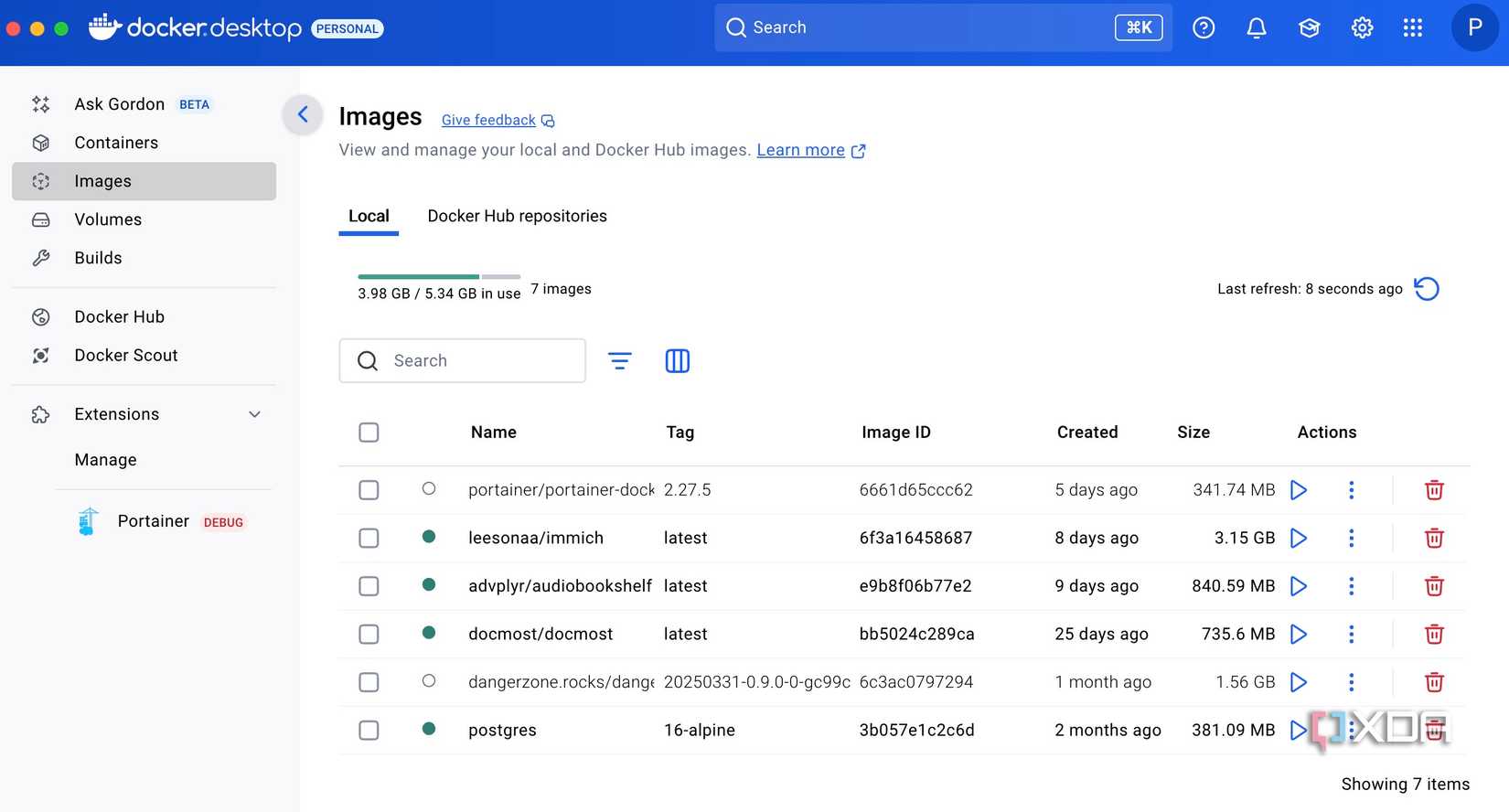Open the column display options icon

pyautogui.click(x=678, y=361)
